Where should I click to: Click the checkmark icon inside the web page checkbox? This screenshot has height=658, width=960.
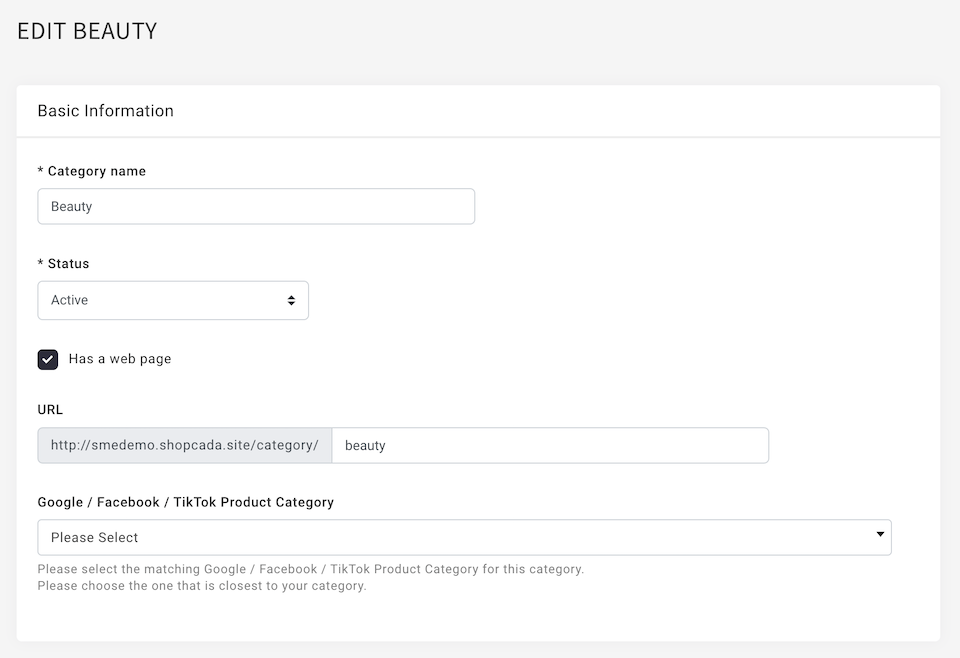pyautogui.click(x=48, y=359)
